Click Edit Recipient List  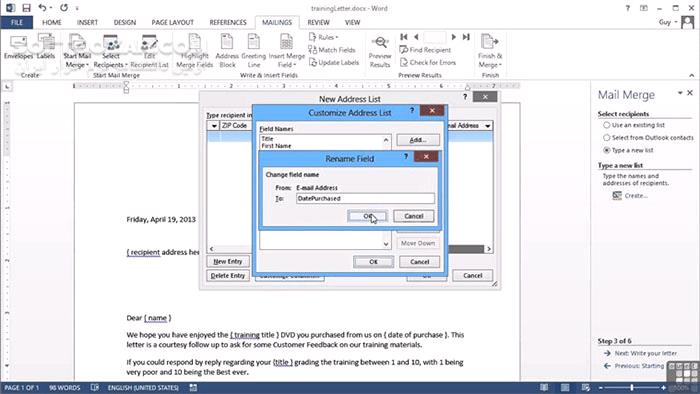150,52
